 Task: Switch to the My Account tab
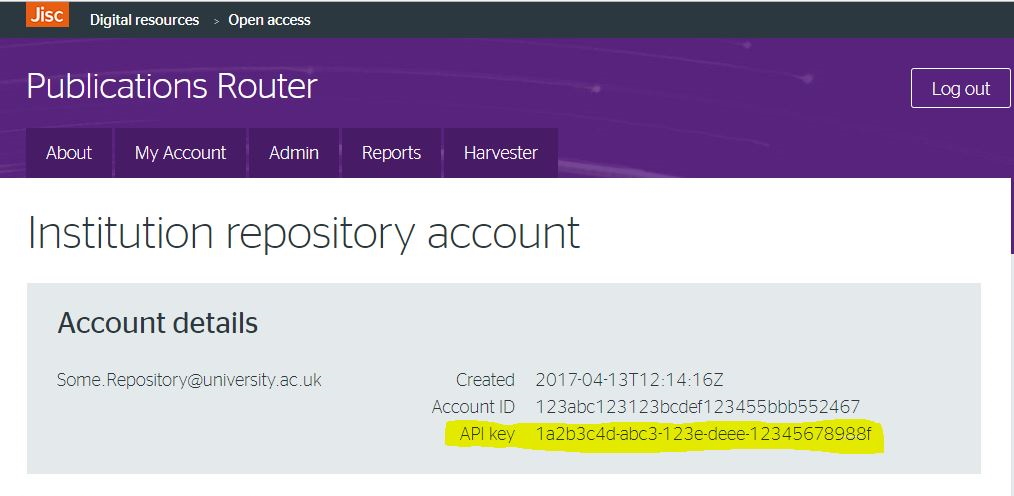180,153
